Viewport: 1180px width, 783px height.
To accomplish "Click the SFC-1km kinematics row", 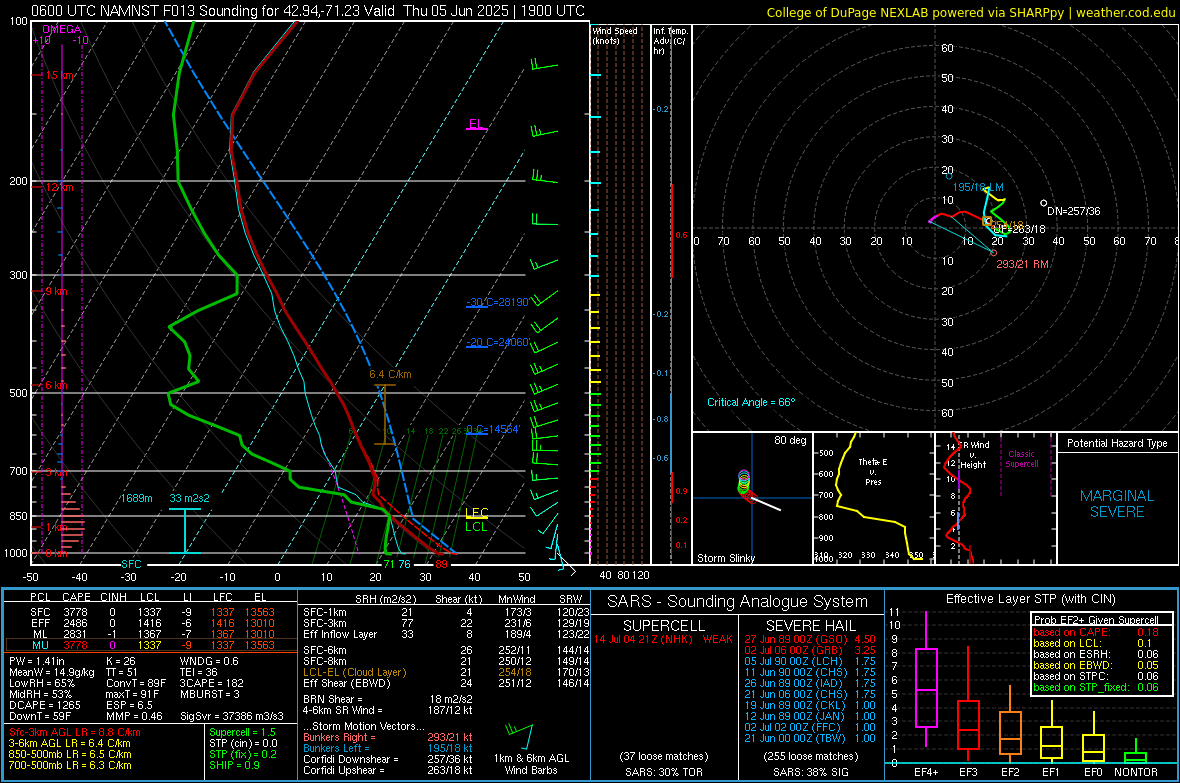I will click(446, 612).
